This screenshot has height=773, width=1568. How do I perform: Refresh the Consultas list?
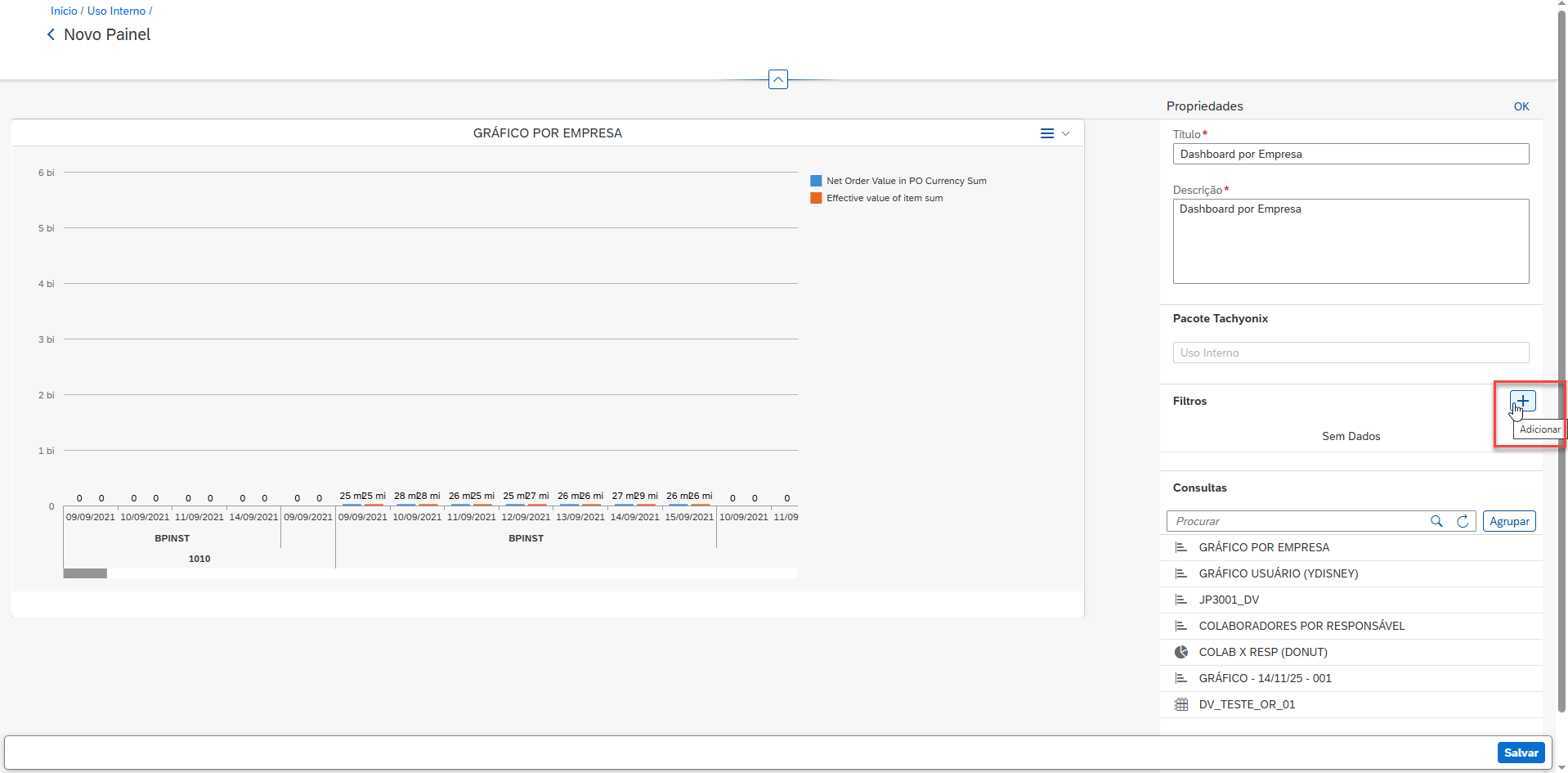click(x=1463, y=521)
